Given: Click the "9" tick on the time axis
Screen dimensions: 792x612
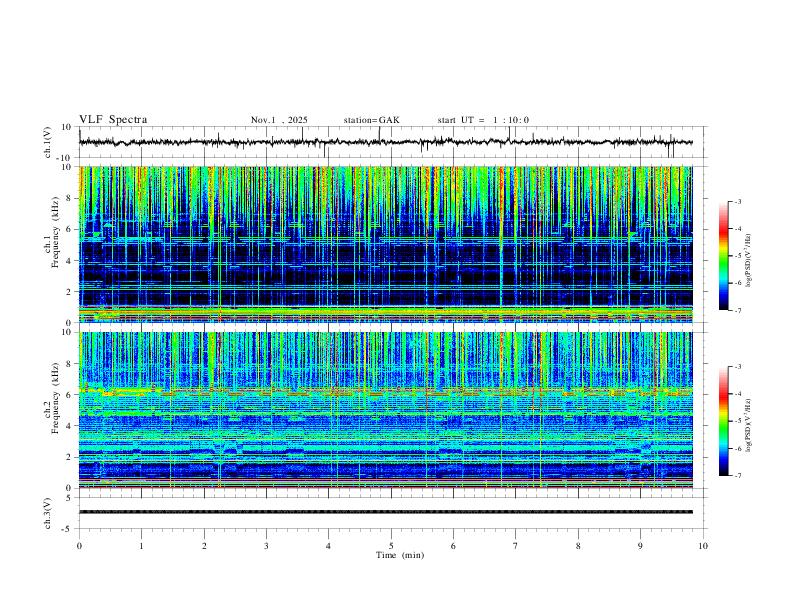Looking at the screenshot, I should [x=640, y=546].
